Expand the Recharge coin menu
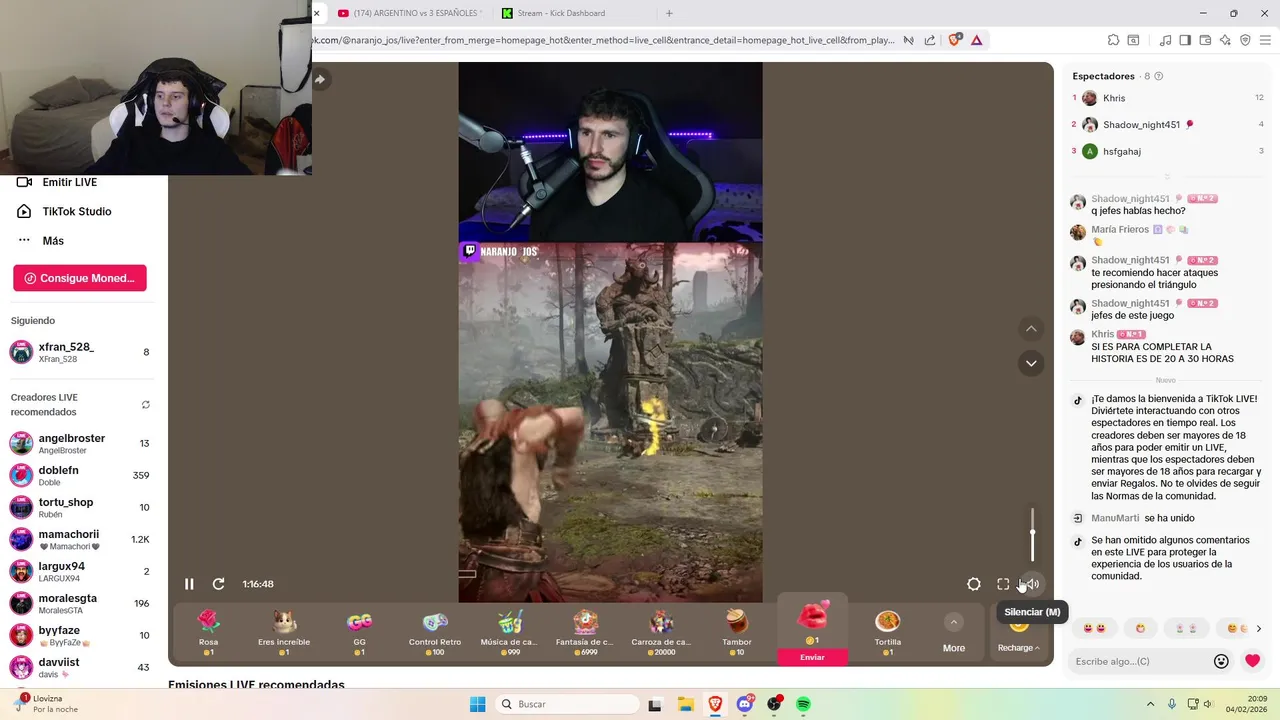 click(x=1019, y=647)
